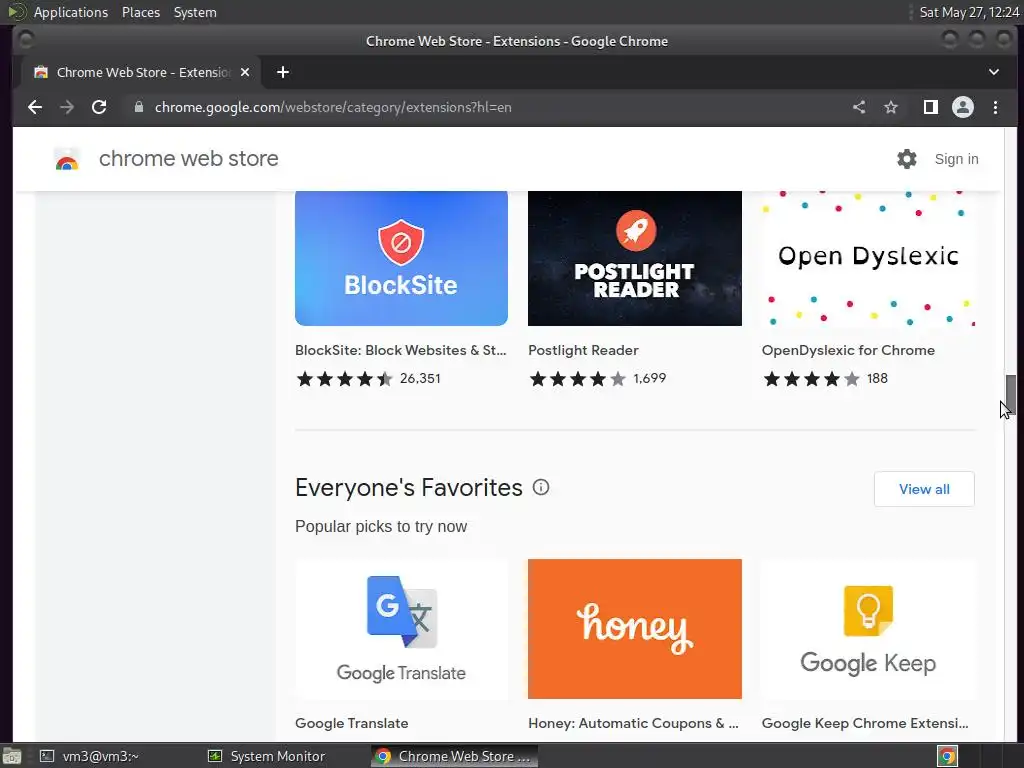Open a new tab with the plus button
The height and width of the screenshot is (768, 1024).
[x=283, y=72]
